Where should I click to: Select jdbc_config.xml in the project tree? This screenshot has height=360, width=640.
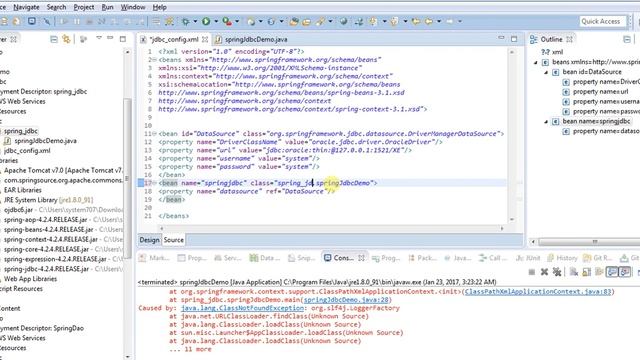(27, 151)
